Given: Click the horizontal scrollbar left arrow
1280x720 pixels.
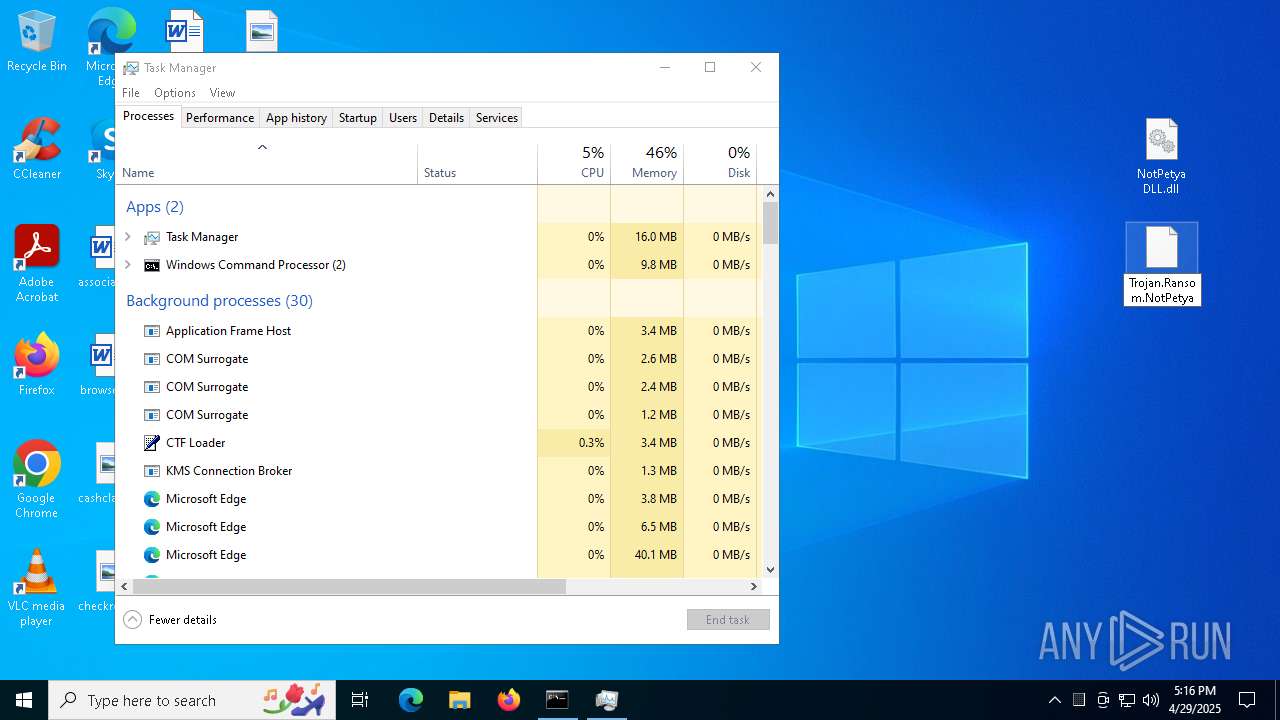Looking at the screenshot, I should click(x=125, y=587).
